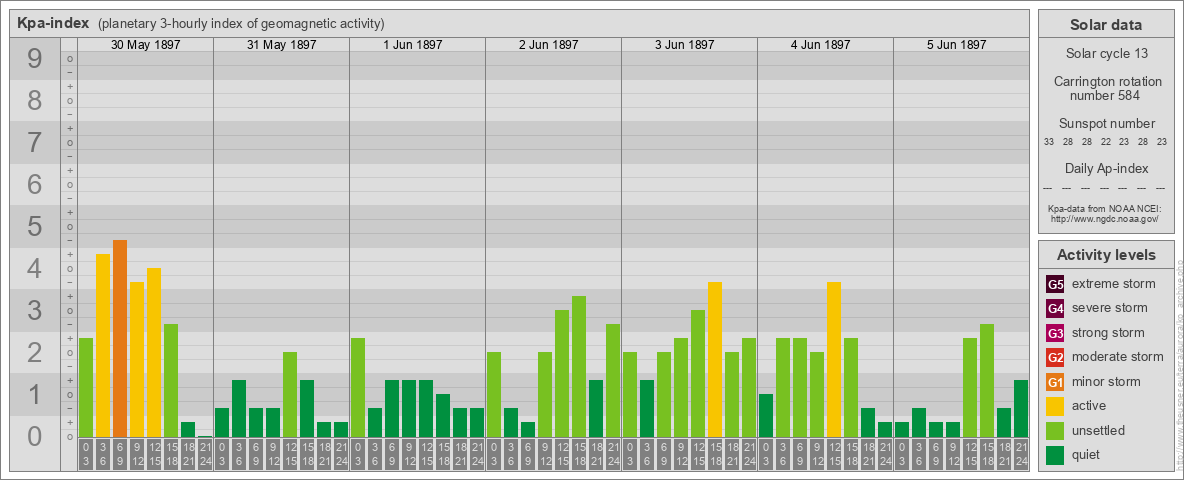Image resolution: width=1184 pixels, height=480 pixels.
Task: Click the Kp scale number 9
Action: [35, 59]
